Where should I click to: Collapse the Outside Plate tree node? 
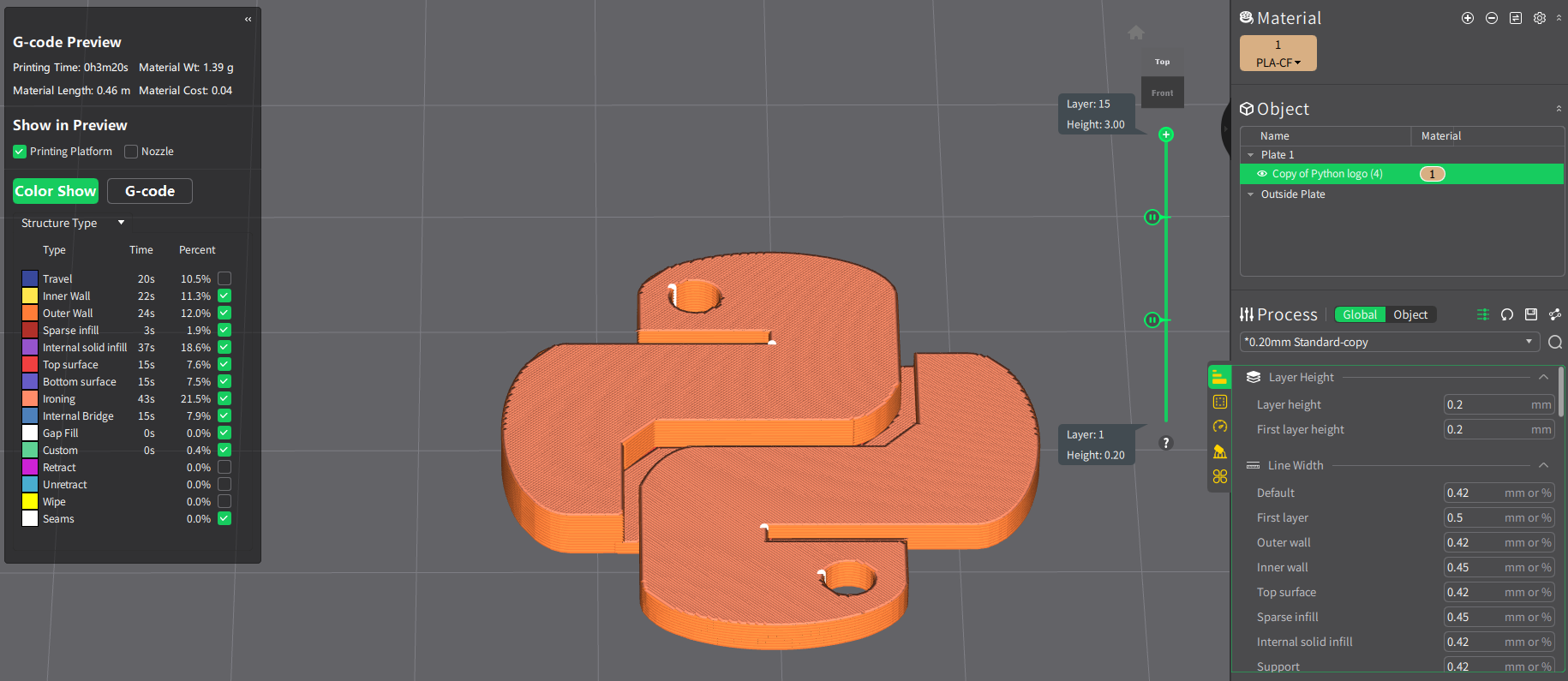[1251, 194]
